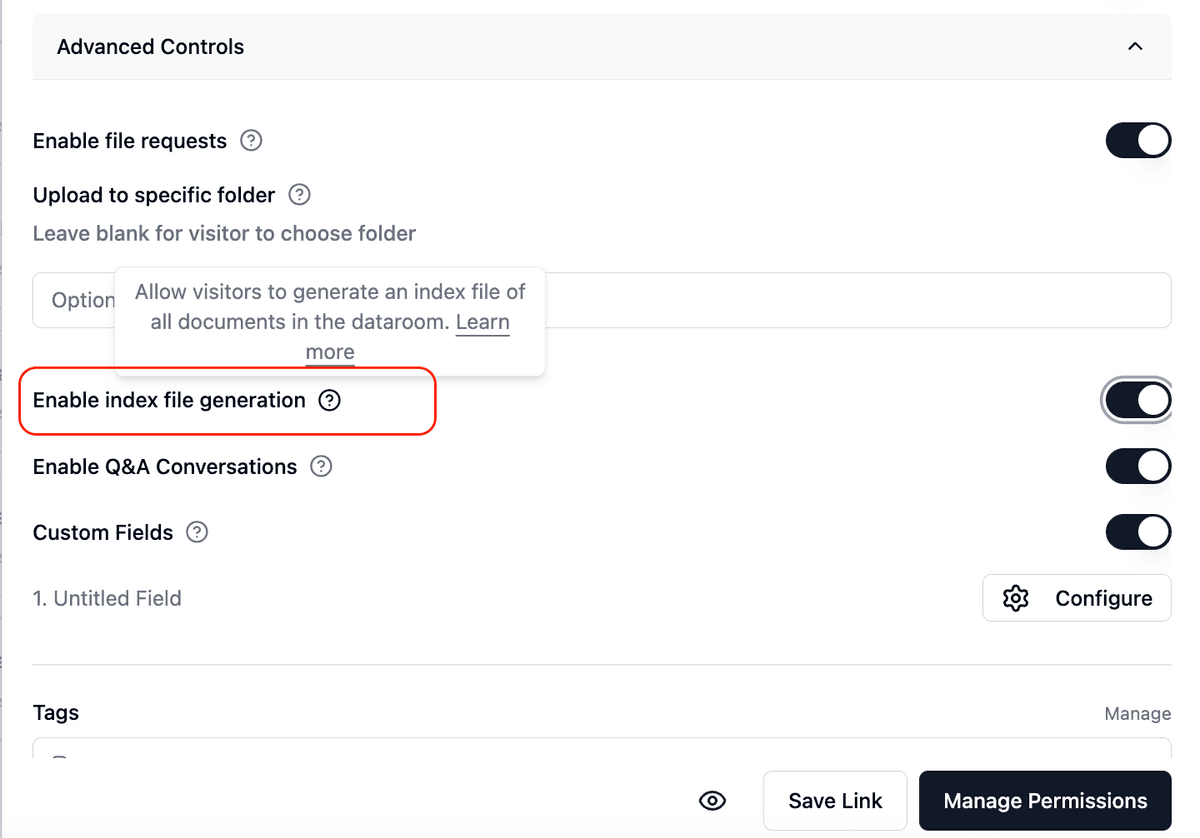This screenshot has height=838, width=1200.
Task: Click help icon next to Enable file requests
Action: pos(252,141)
